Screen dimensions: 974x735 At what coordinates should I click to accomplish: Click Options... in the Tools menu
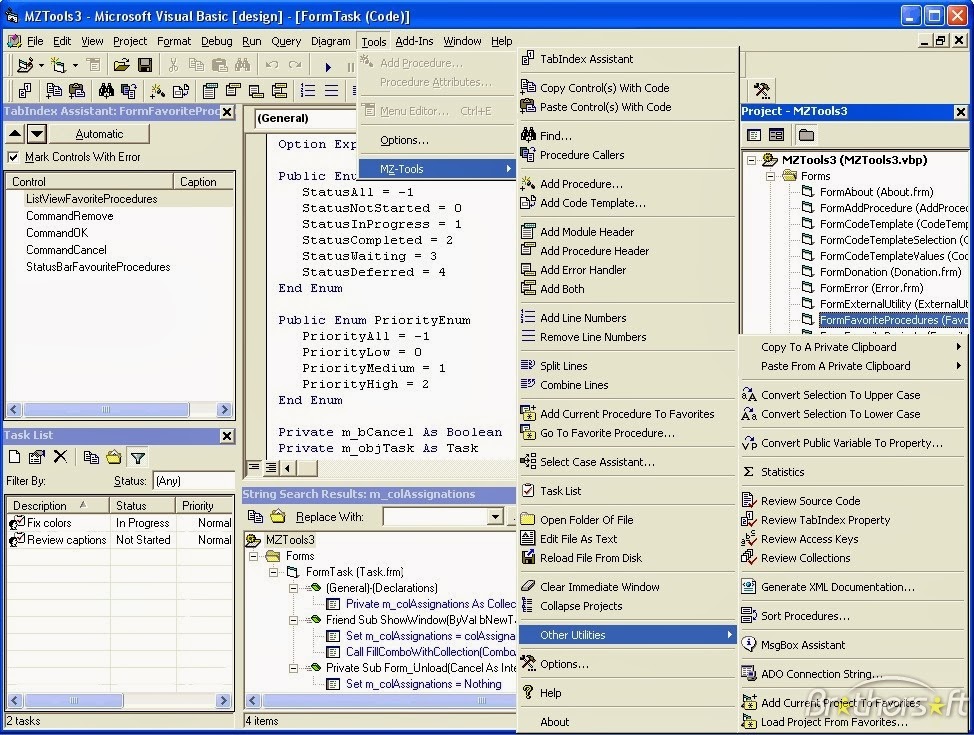437,140
